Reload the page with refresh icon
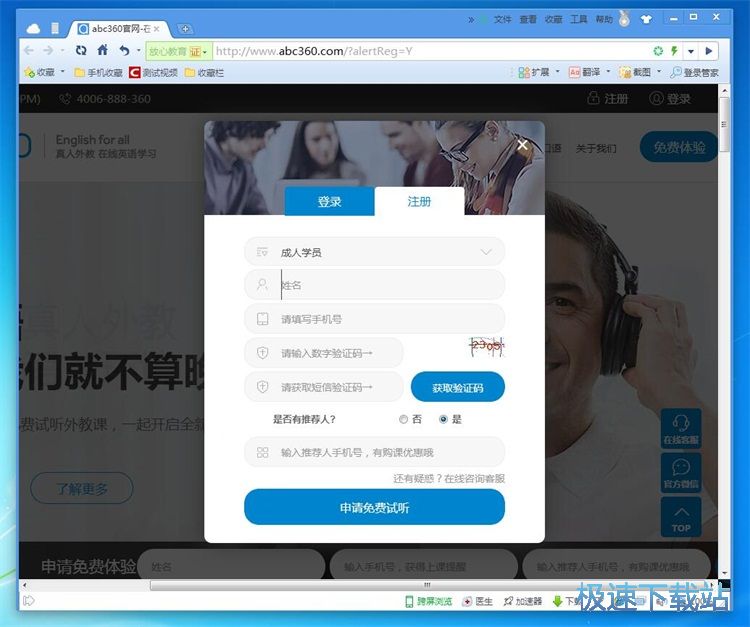 coord(81,50)
